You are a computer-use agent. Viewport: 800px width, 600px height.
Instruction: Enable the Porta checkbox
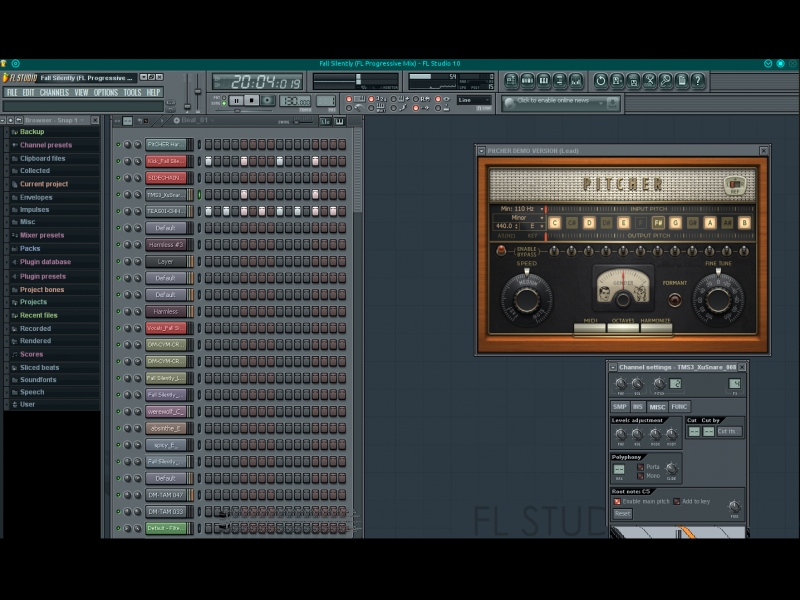640,467
